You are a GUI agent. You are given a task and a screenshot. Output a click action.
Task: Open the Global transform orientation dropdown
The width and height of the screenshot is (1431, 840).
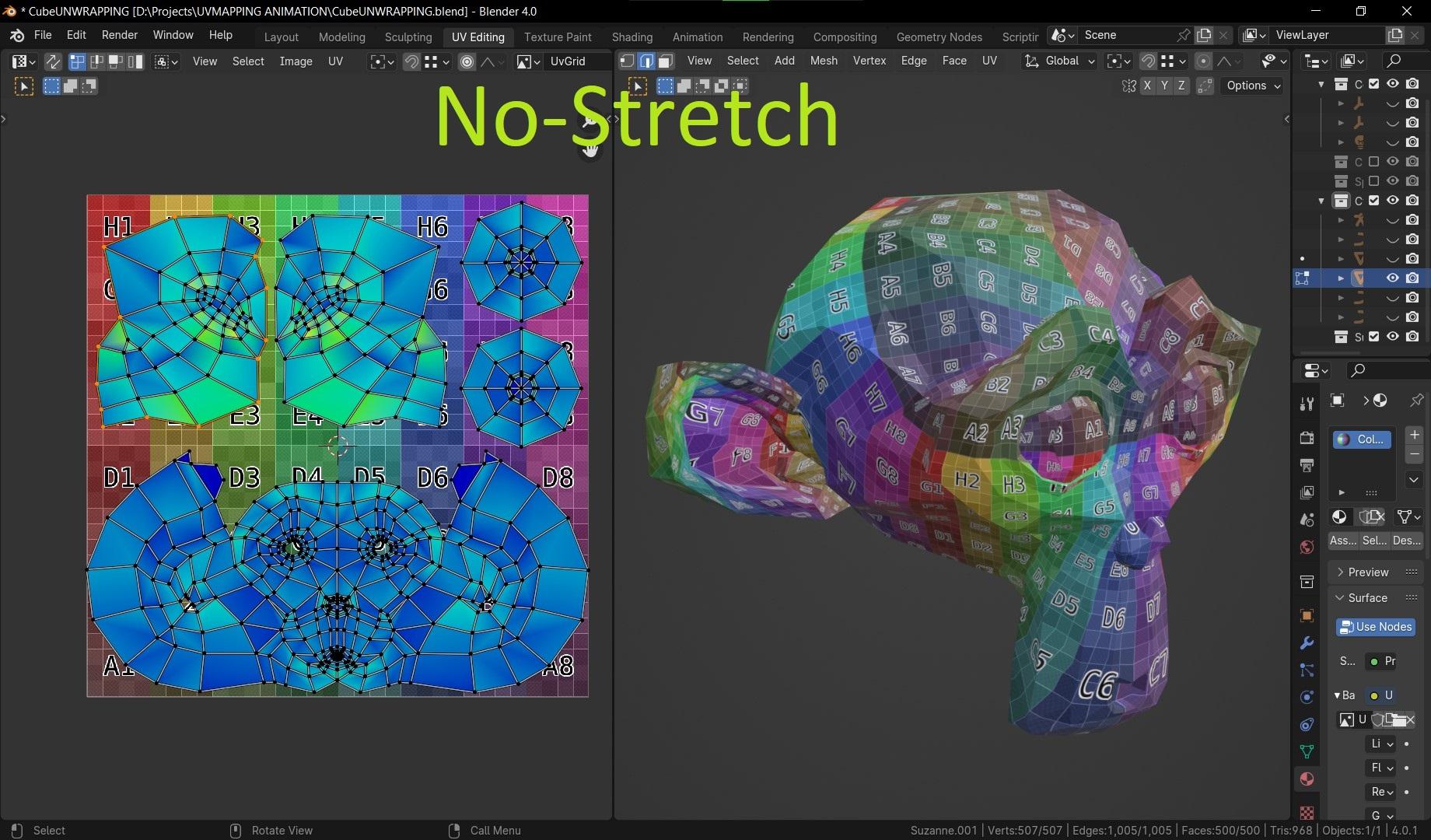pos(1060,61)
